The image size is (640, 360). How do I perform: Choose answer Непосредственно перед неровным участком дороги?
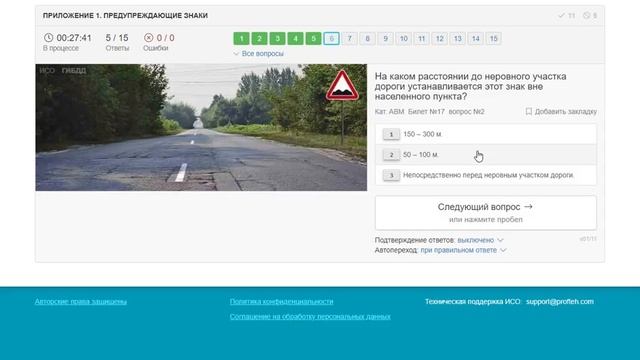coord(486,175)
